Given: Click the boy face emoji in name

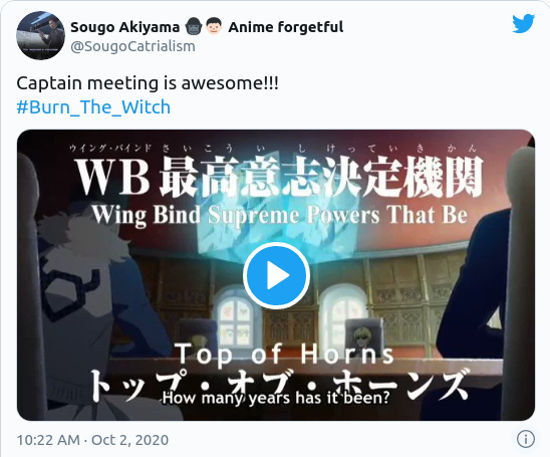Looking at the screenshot, I should (x=214, y=27).
